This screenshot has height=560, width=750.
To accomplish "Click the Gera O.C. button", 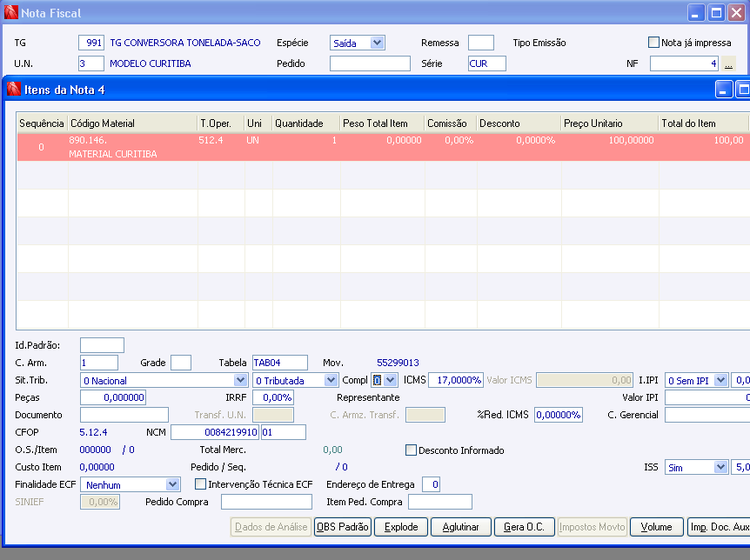I will (525, 527).
